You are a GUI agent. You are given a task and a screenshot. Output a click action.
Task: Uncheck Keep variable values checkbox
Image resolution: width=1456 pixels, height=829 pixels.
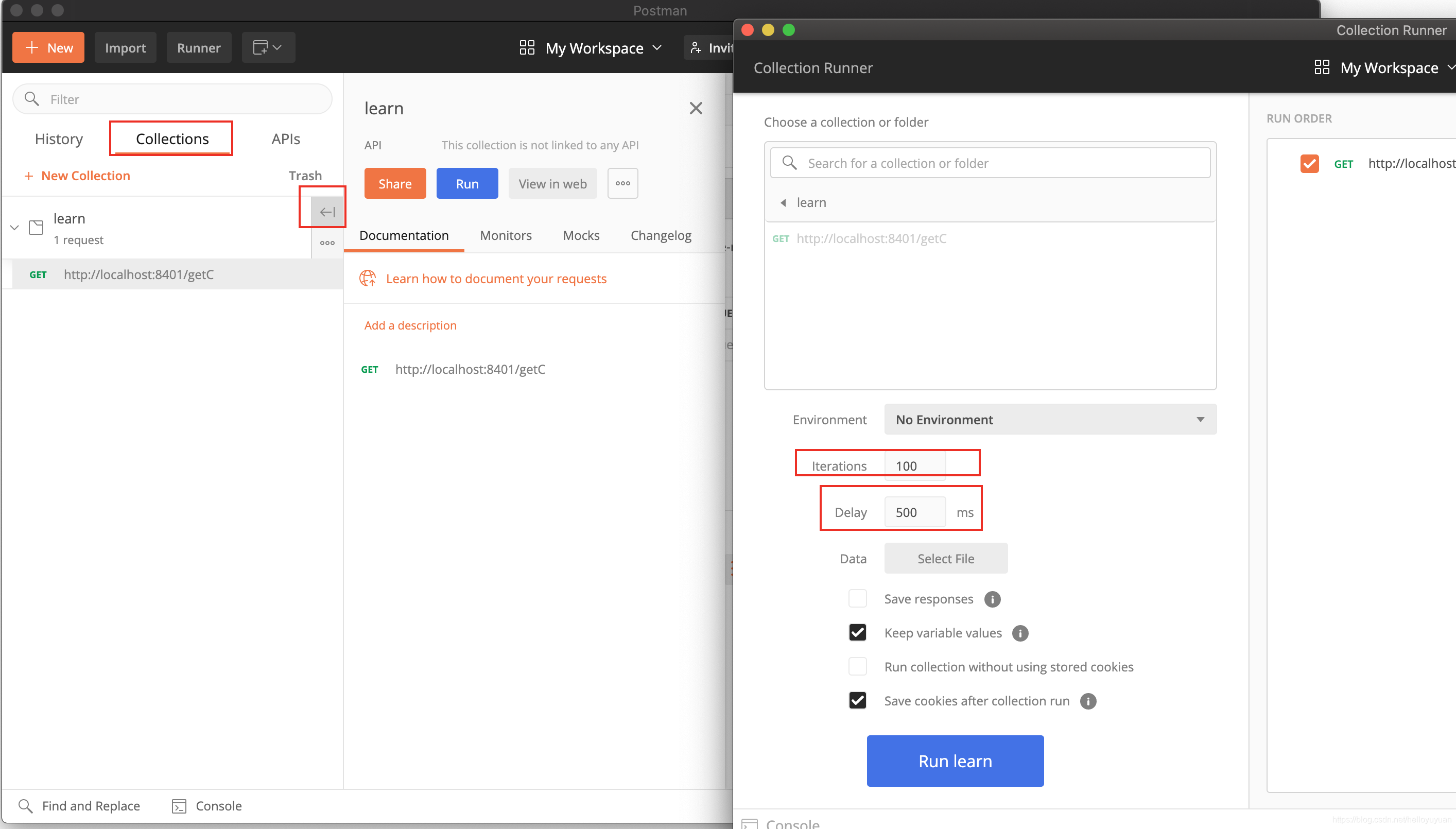[857, 633]
